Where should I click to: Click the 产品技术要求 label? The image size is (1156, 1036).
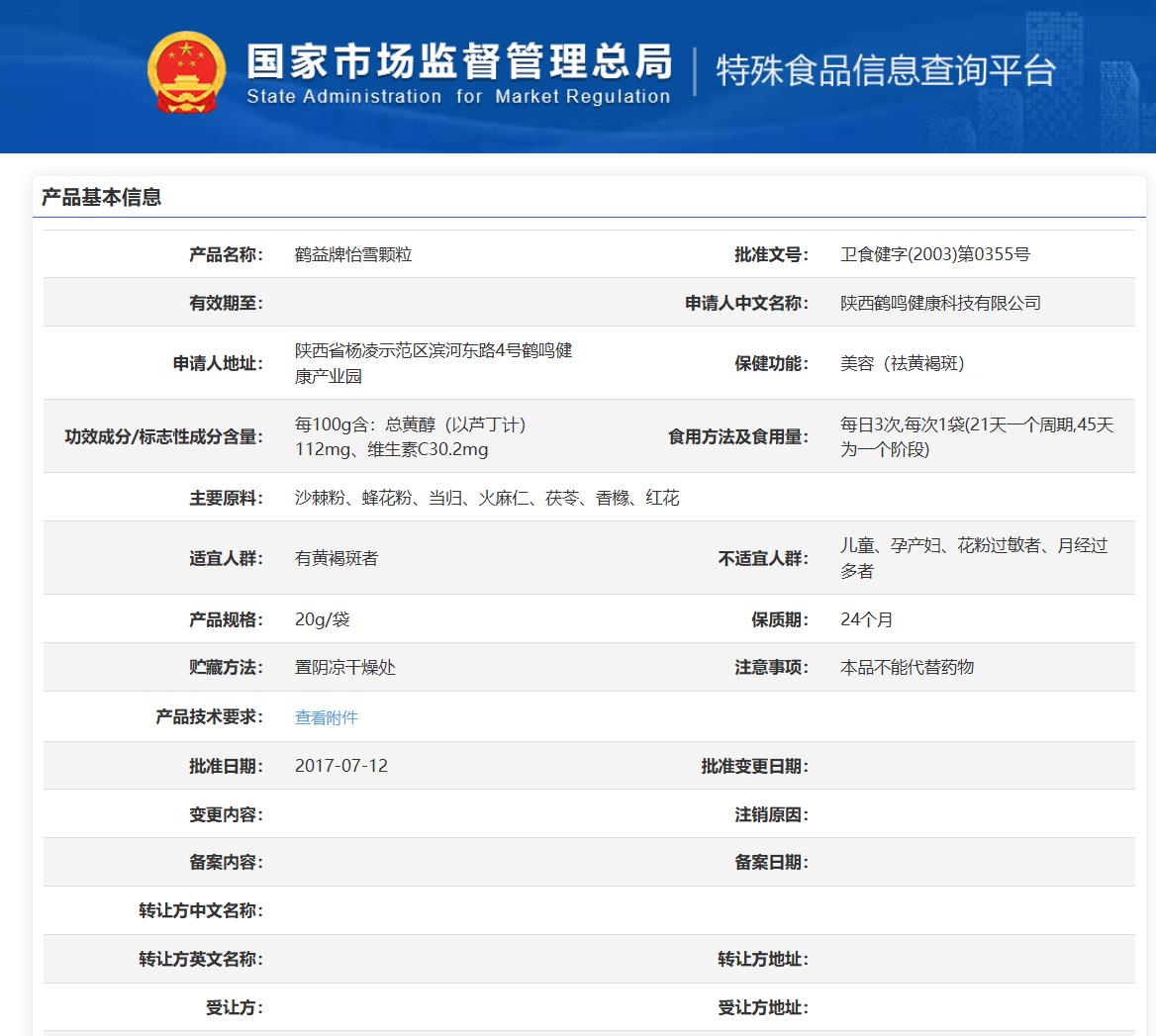coord(210,717)
